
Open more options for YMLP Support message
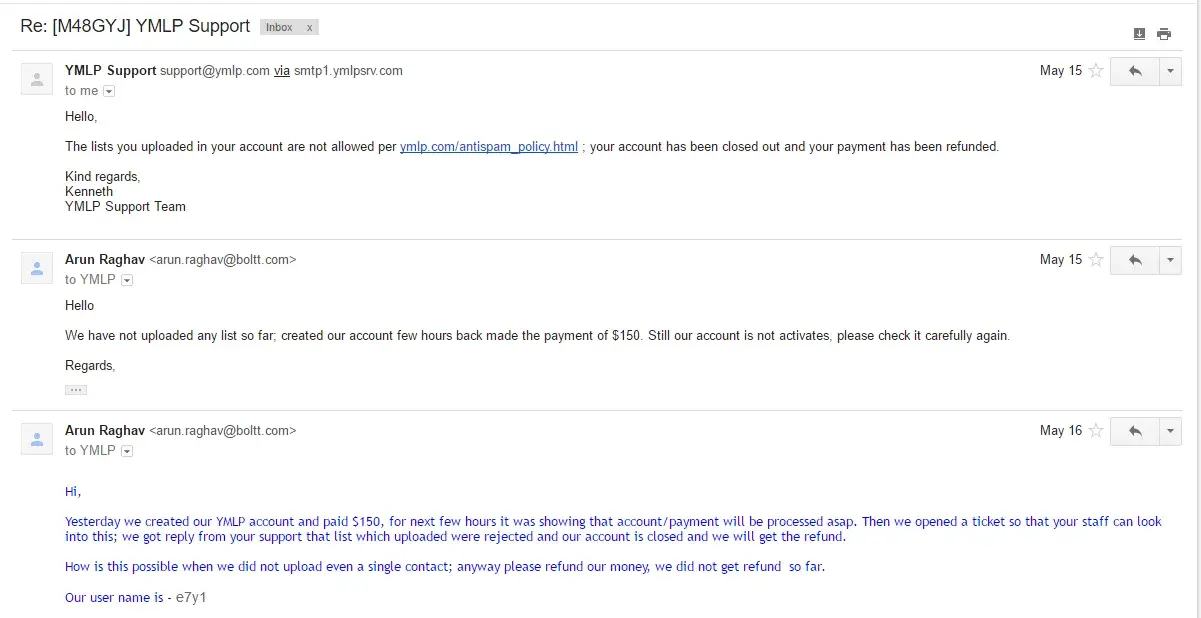(x=1171, y=71)
